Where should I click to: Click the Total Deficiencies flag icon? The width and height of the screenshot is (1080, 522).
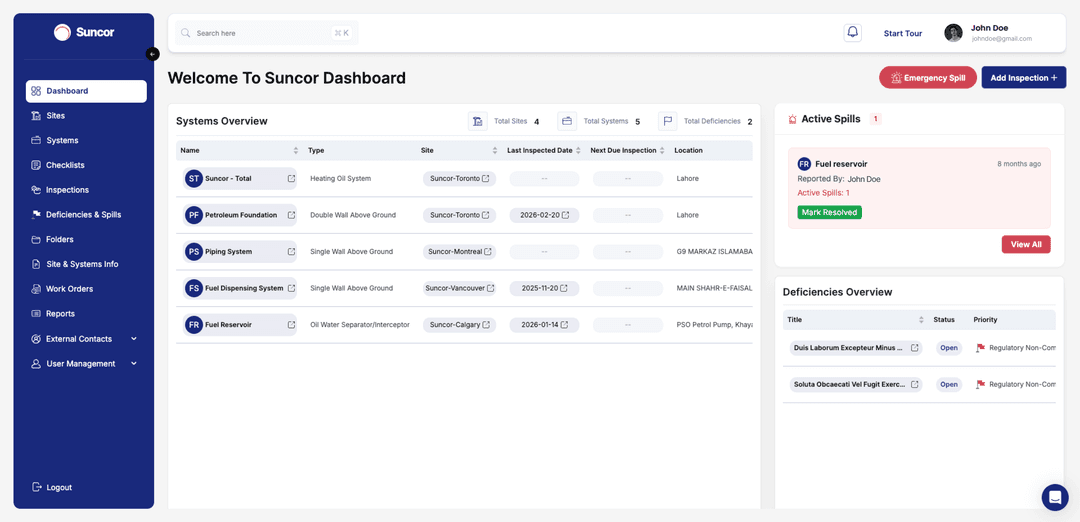point(667,121)
